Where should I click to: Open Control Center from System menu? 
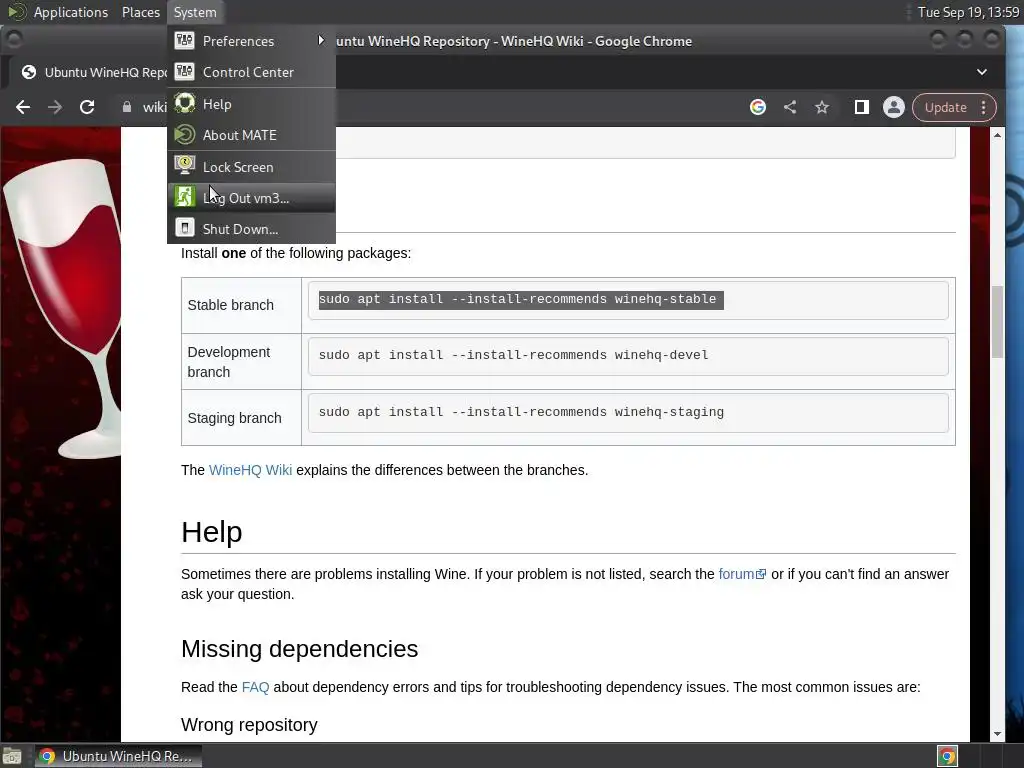pyautogui.click(x=251, y=72)
